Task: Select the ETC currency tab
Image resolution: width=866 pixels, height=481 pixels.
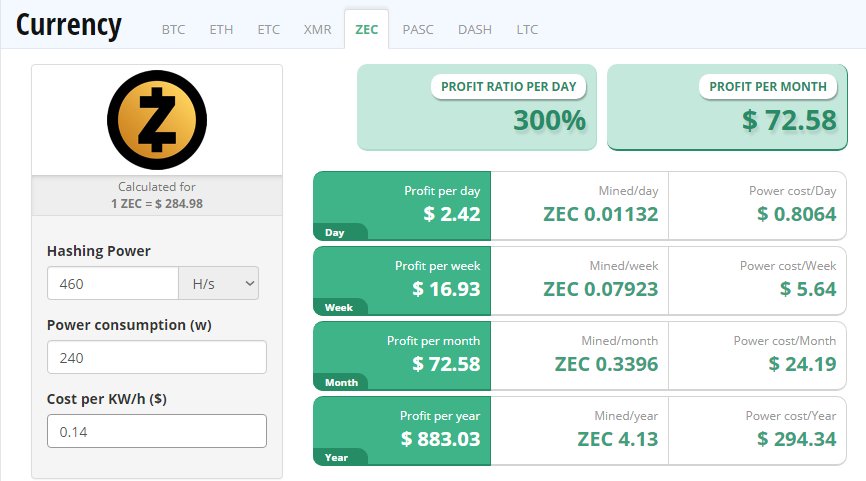Action: tap(268, 29)
